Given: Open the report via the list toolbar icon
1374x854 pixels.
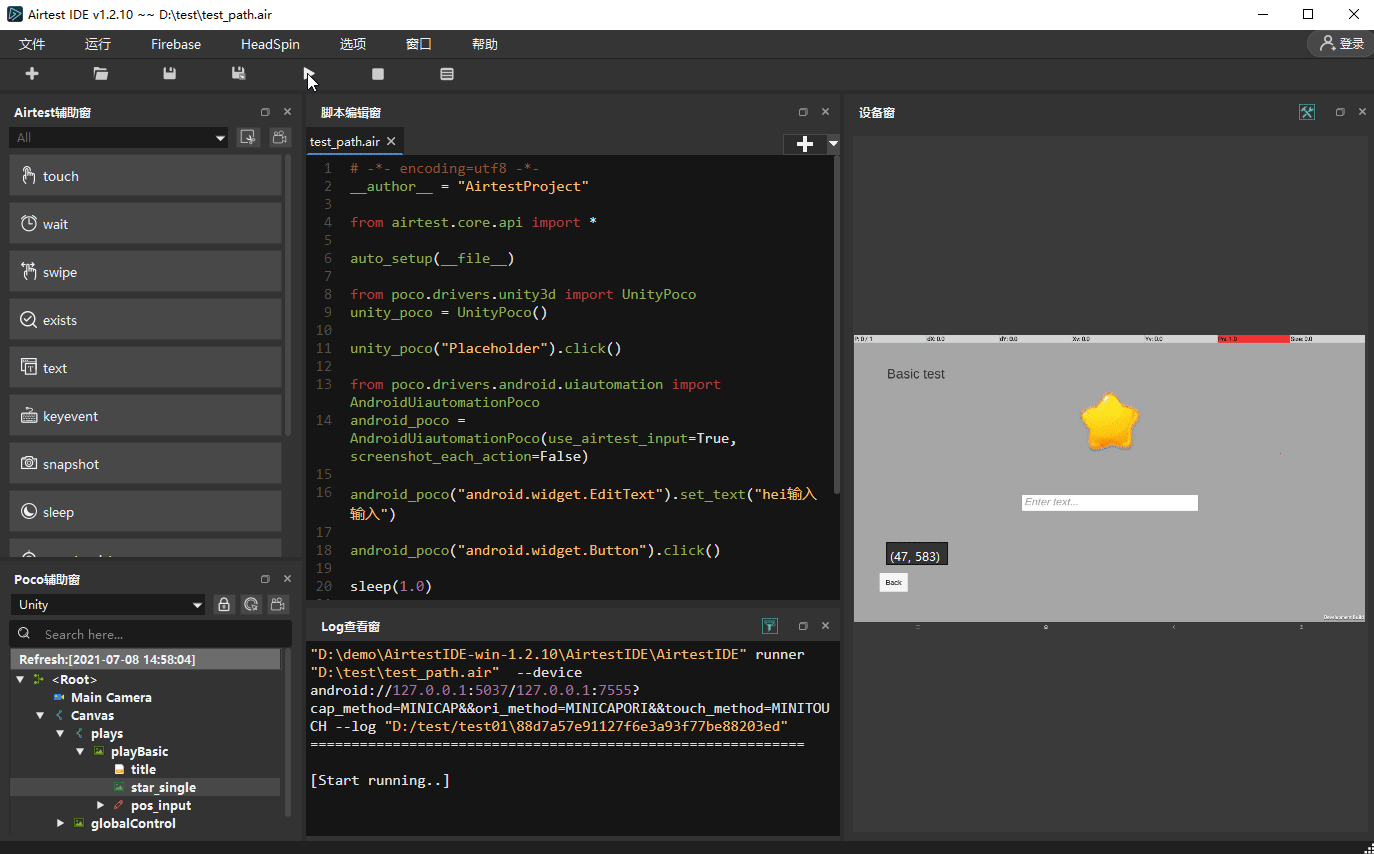Looking at the screenshot, I should click(447, 73).
